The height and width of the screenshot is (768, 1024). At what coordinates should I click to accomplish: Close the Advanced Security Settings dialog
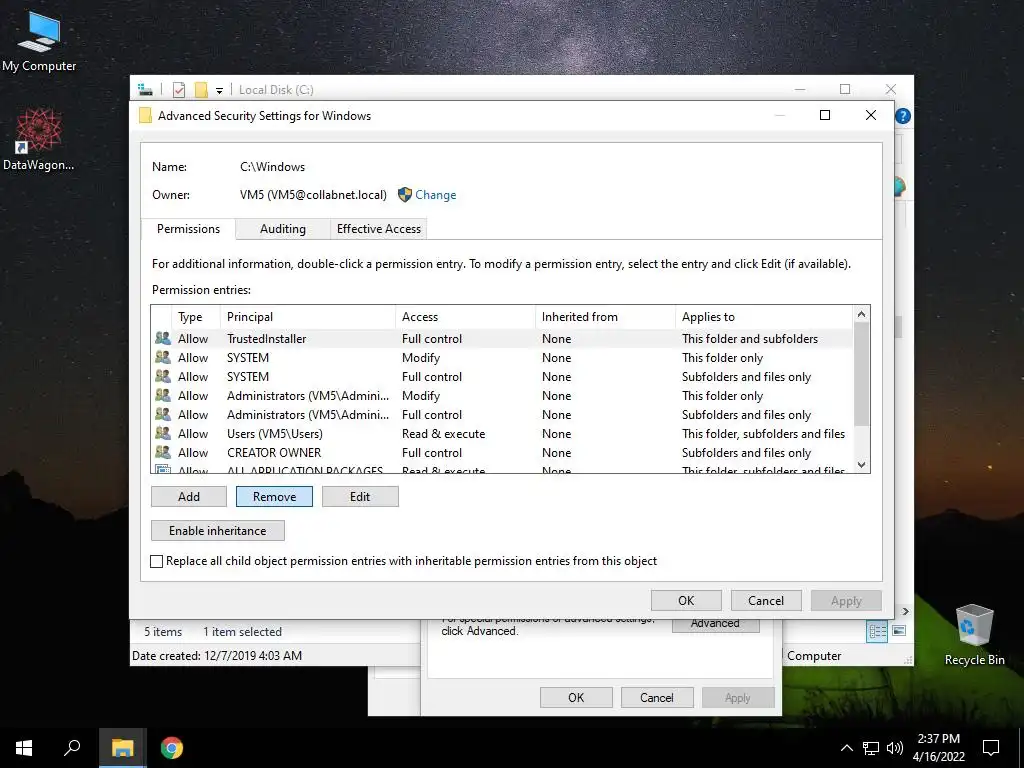coord(871,115)
